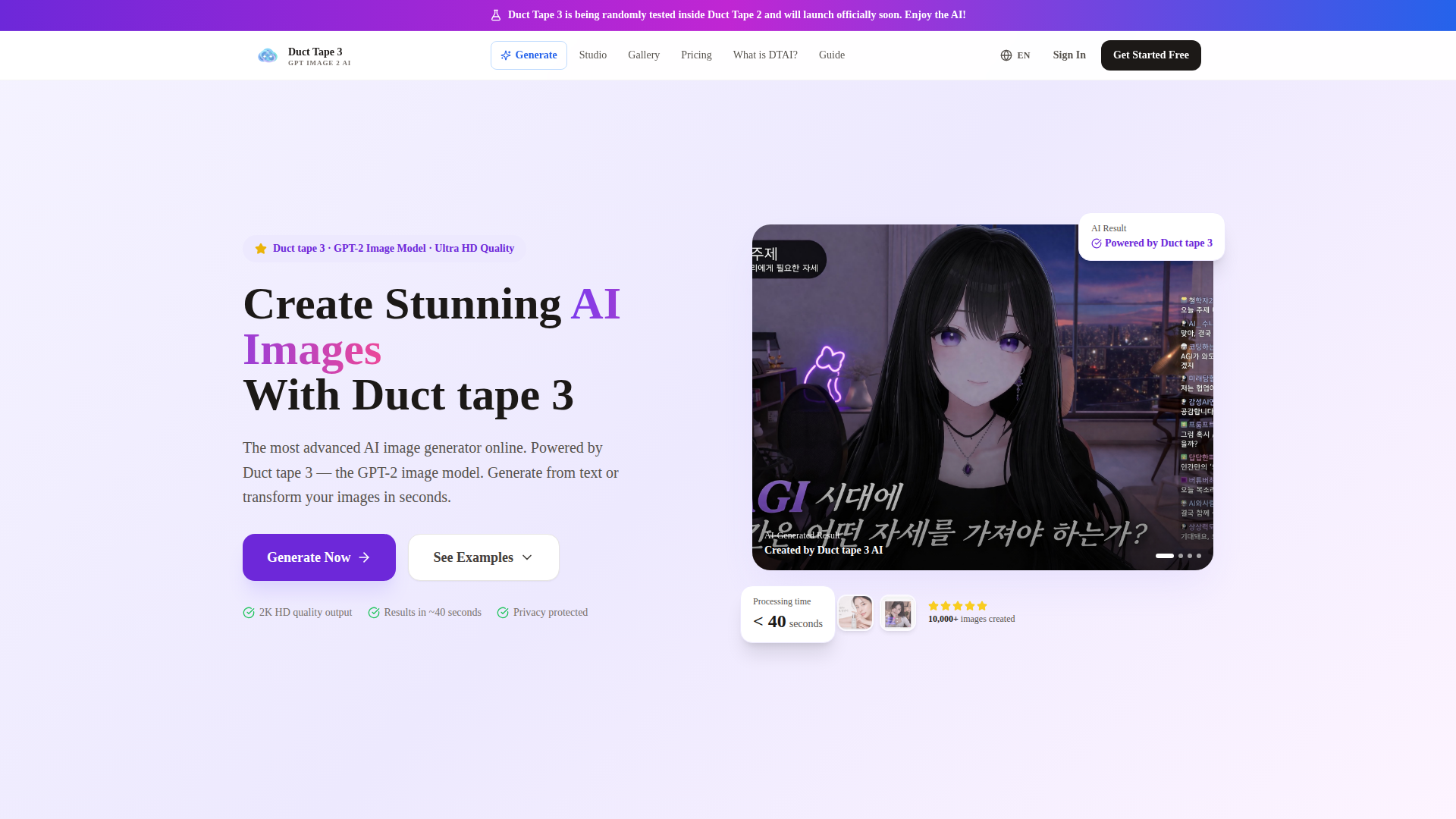Click the gold star badge icon
1456x819 pixels.
point(261,249)
